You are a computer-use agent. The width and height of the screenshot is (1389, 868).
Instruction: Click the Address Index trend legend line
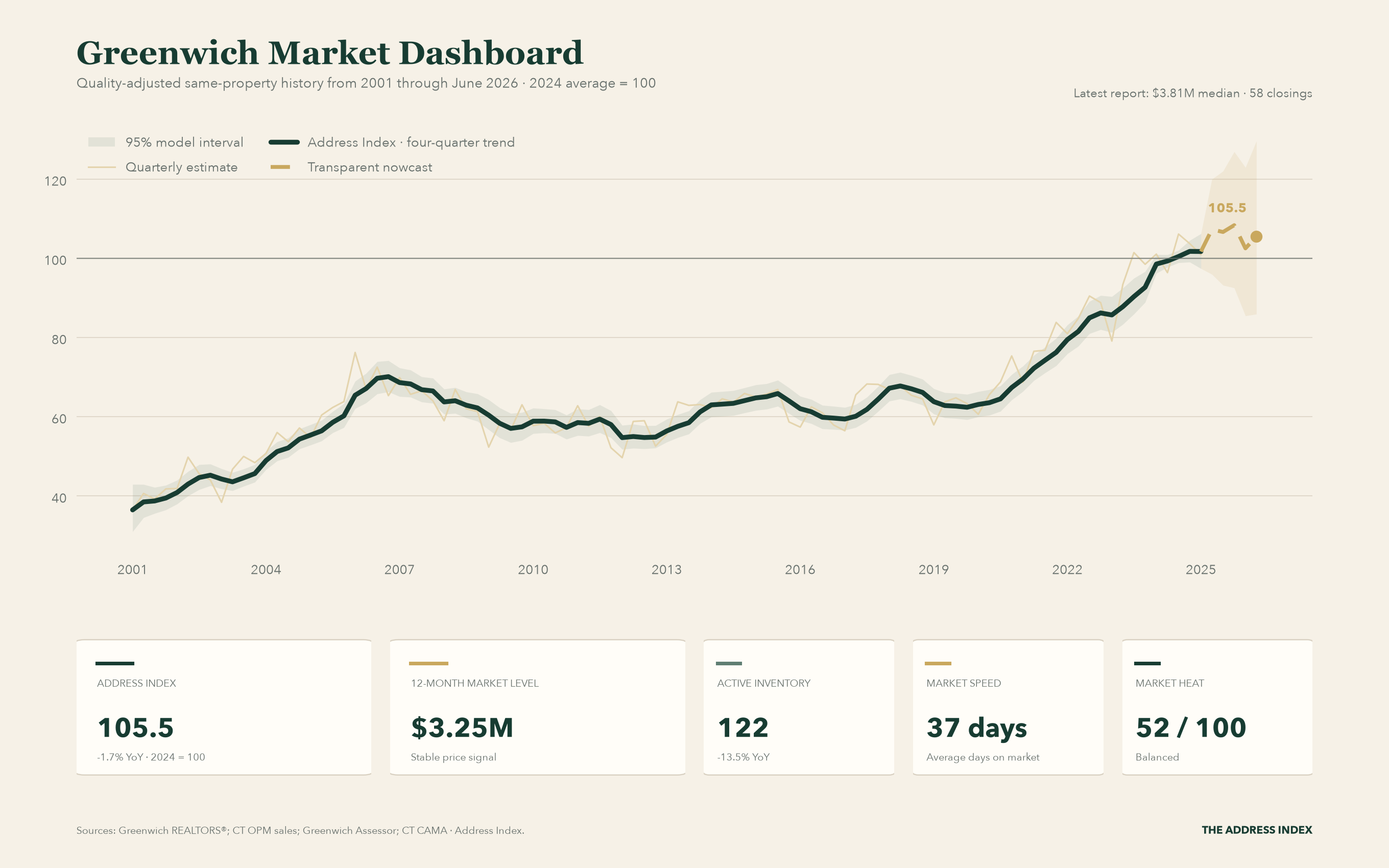coord(284,142)
